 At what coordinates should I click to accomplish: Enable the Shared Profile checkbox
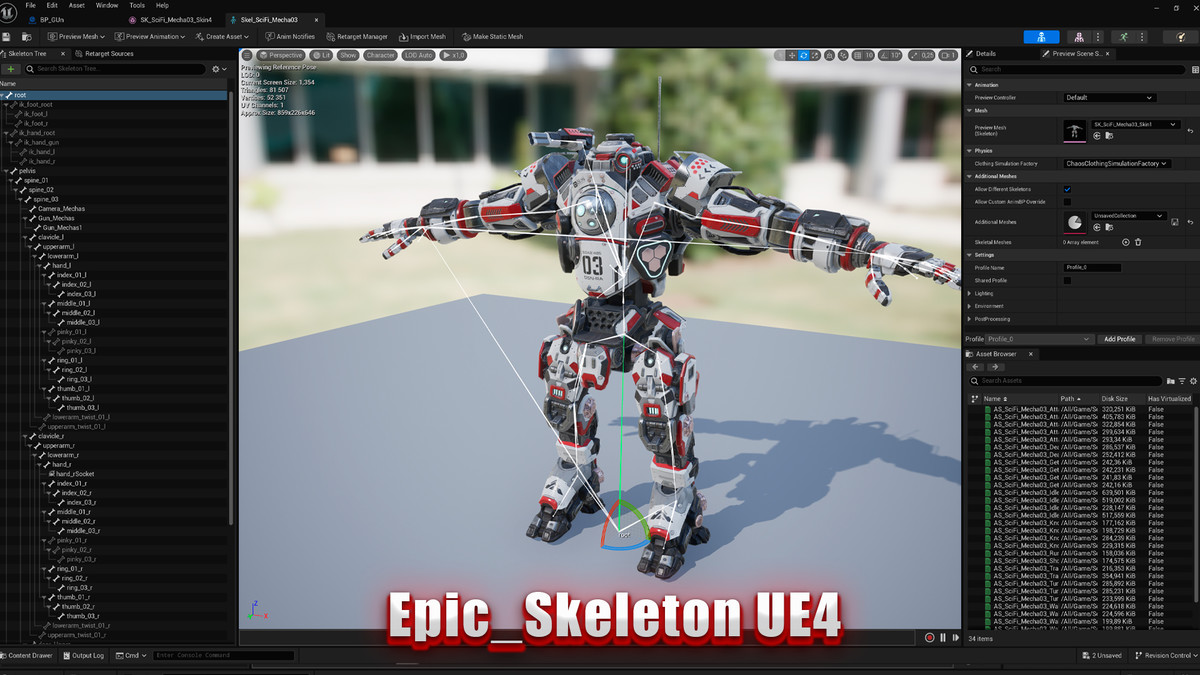point(1067,281)
